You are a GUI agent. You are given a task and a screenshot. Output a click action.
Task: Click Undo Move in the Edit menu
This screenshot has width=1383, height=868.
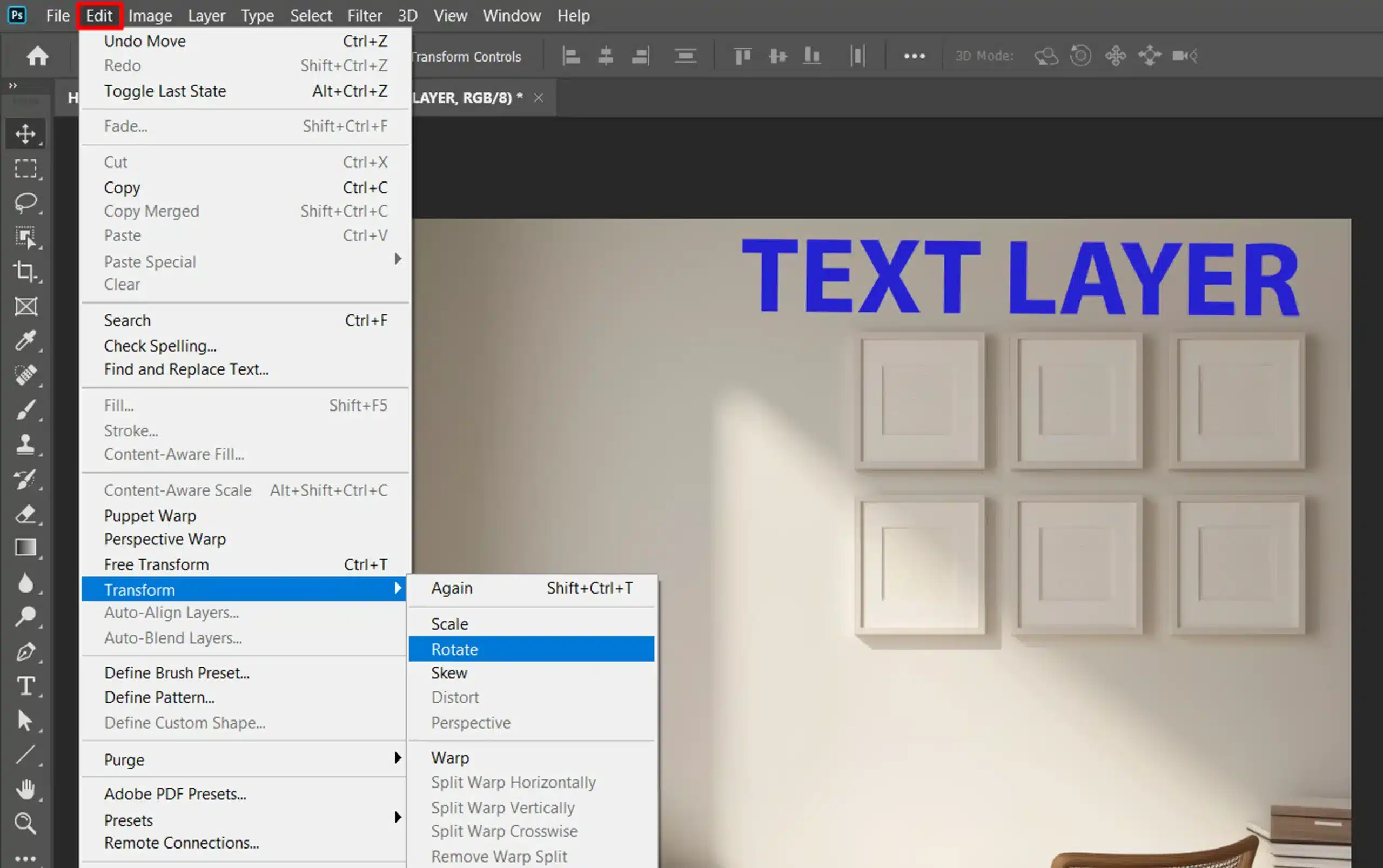pos(245,41)
